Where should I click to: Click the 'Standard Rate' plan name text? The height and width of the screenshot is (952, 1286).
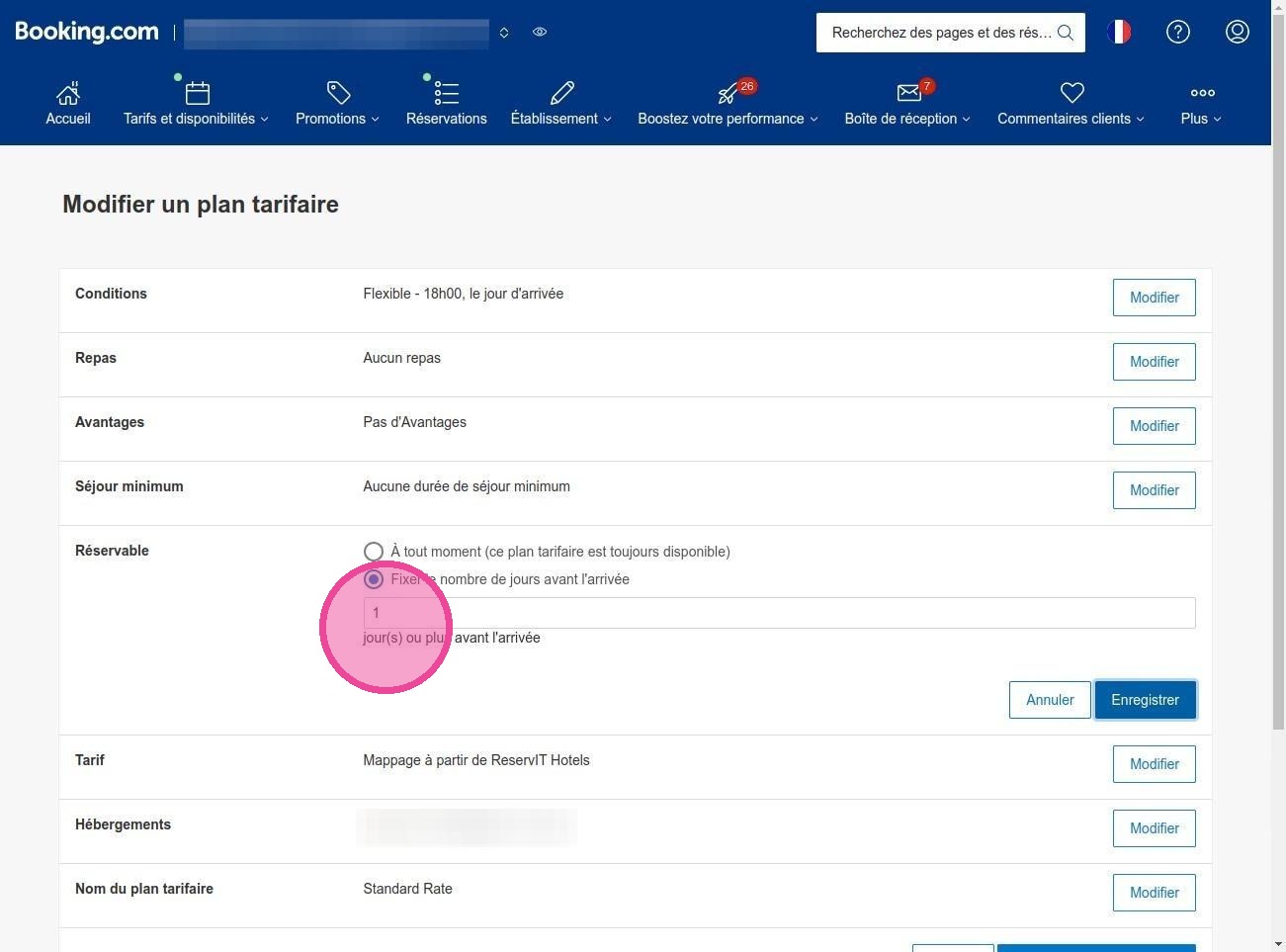[x=407, y=889]
